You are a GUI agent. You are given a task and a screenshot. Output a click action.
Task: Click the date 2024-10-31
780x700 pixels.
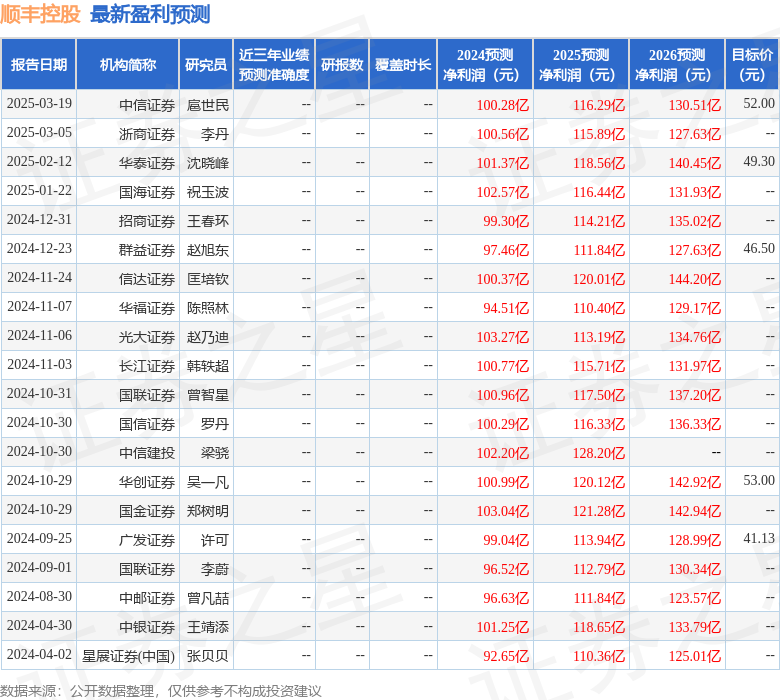coord(39,394)
